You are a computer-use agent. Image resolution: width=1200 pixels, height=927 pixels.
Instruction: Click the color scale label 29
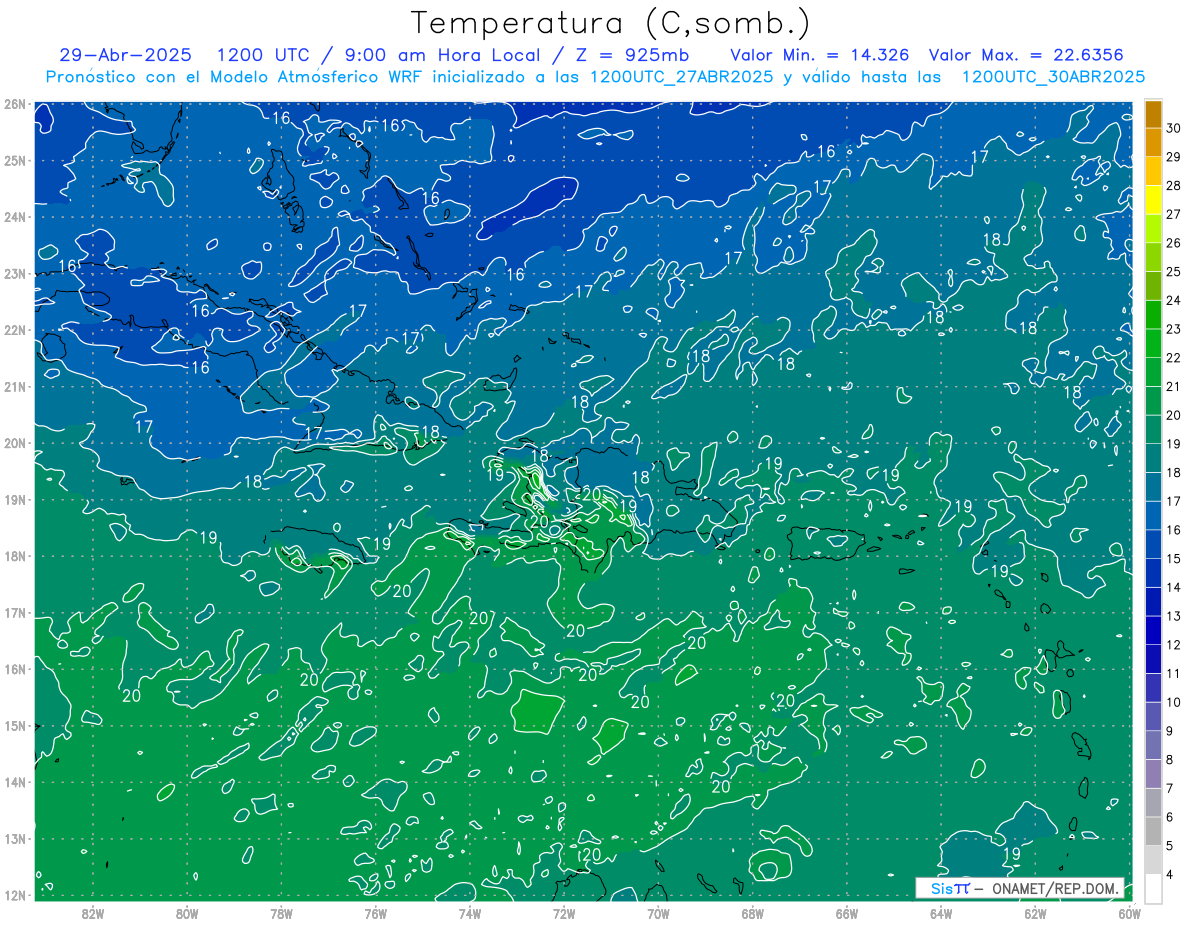click(x=1174, y=157)
